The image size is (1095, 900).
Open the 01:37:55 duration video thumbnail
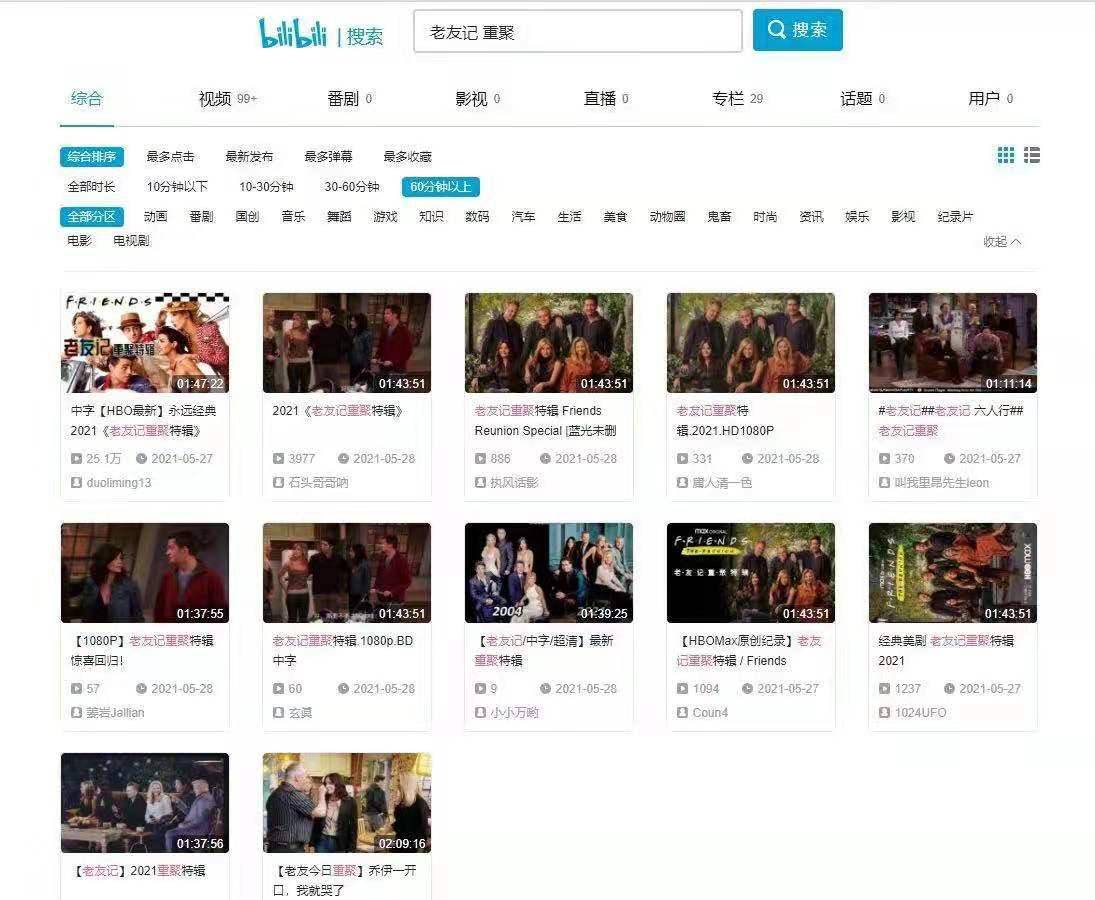(x=145, y=573)
